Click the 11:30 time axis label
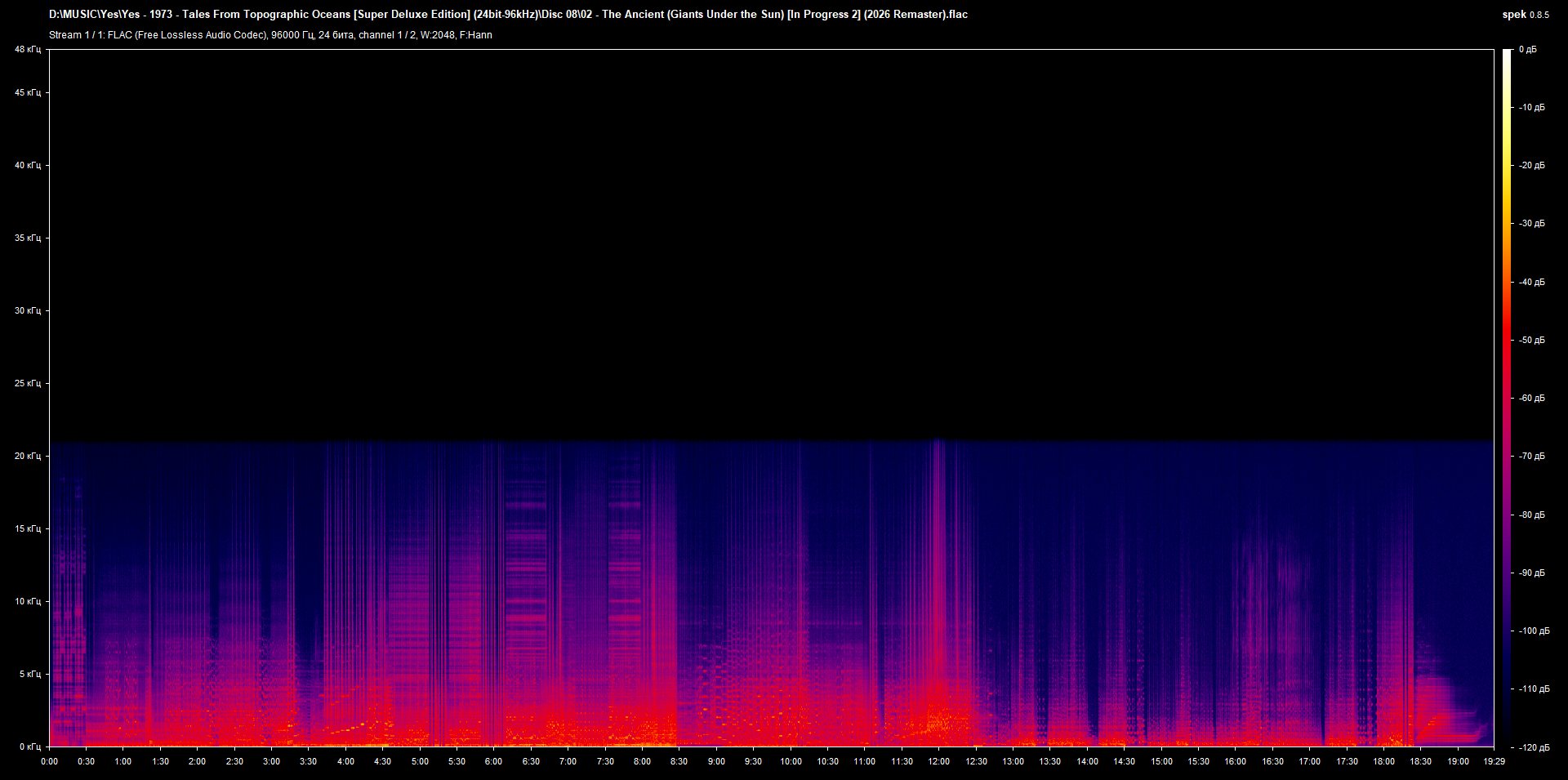This screenshot has width=1568, height=780. [x=902, y=761]
